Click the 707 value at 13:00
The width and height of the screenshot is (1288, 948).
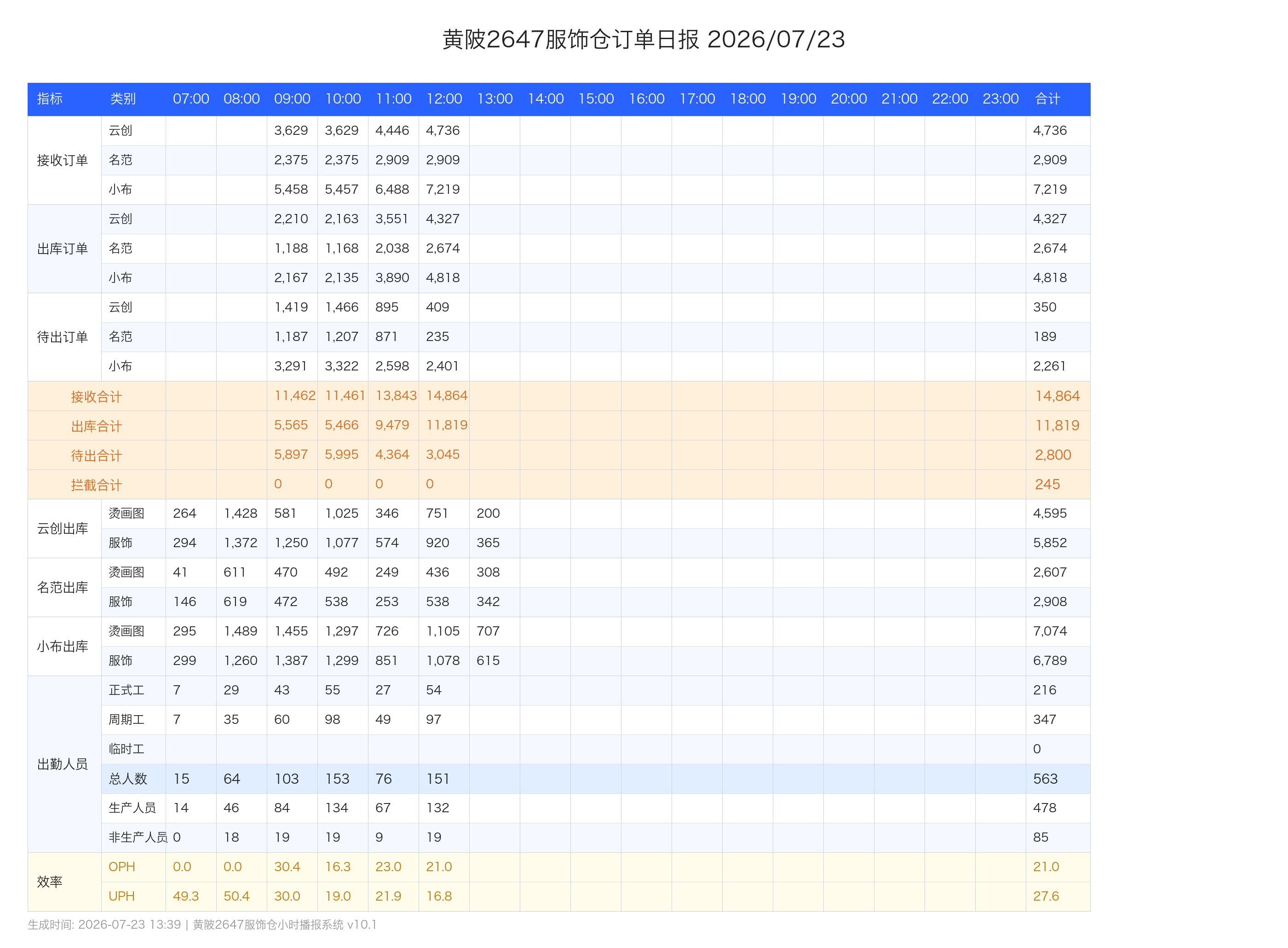click(488, 631)
